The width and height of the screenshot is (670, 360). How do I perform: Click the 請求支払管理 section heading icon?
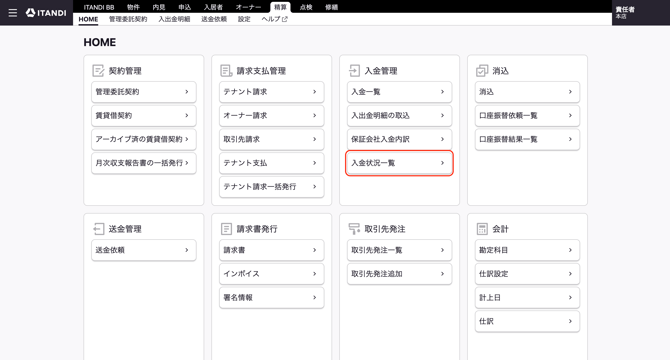226,70
